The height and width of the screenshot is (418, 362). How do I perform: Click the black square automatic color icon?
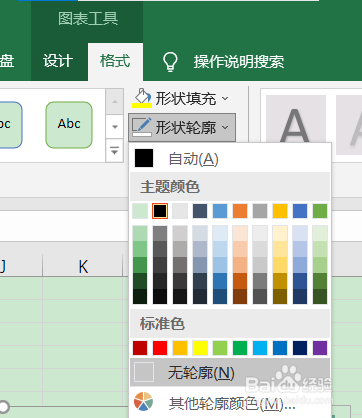(x=144, y=158)
